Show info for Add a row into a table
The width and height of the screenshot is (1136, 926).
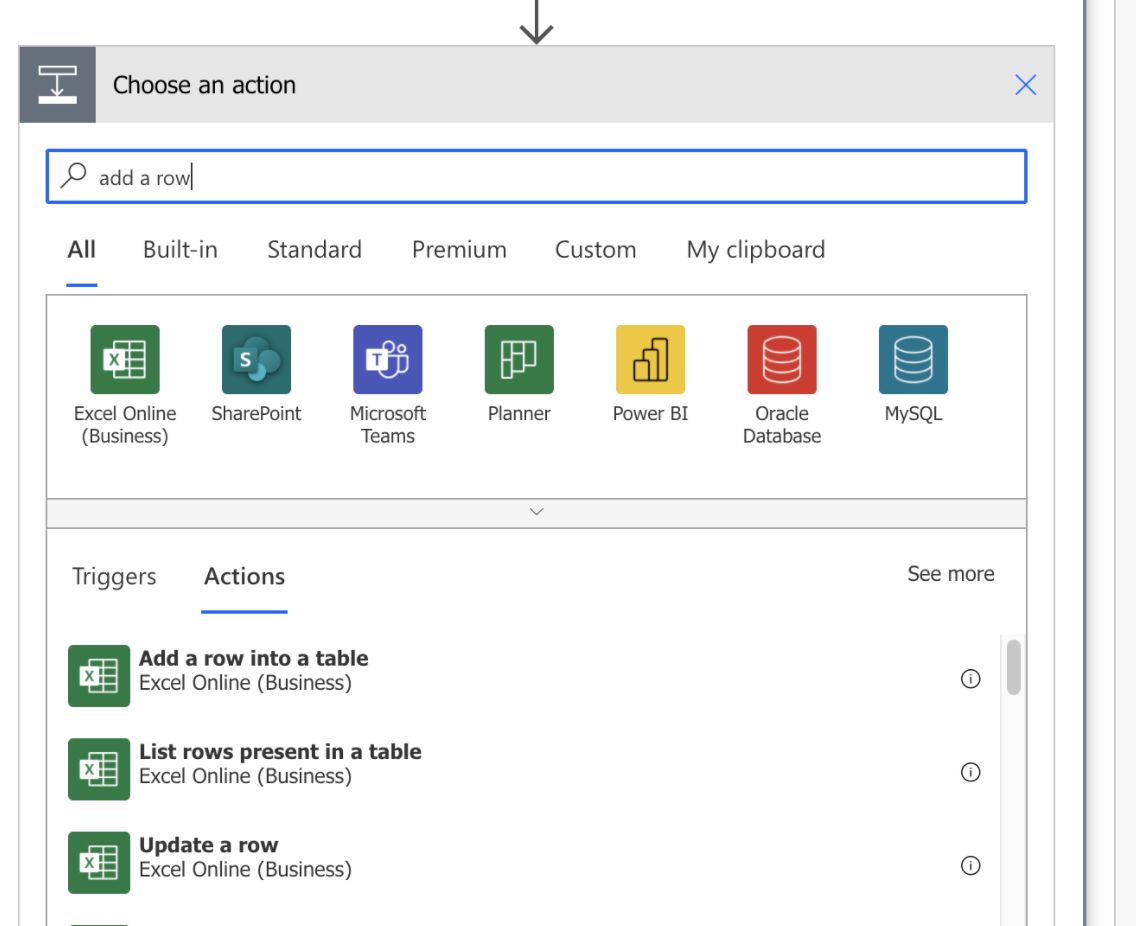(970, 679)
